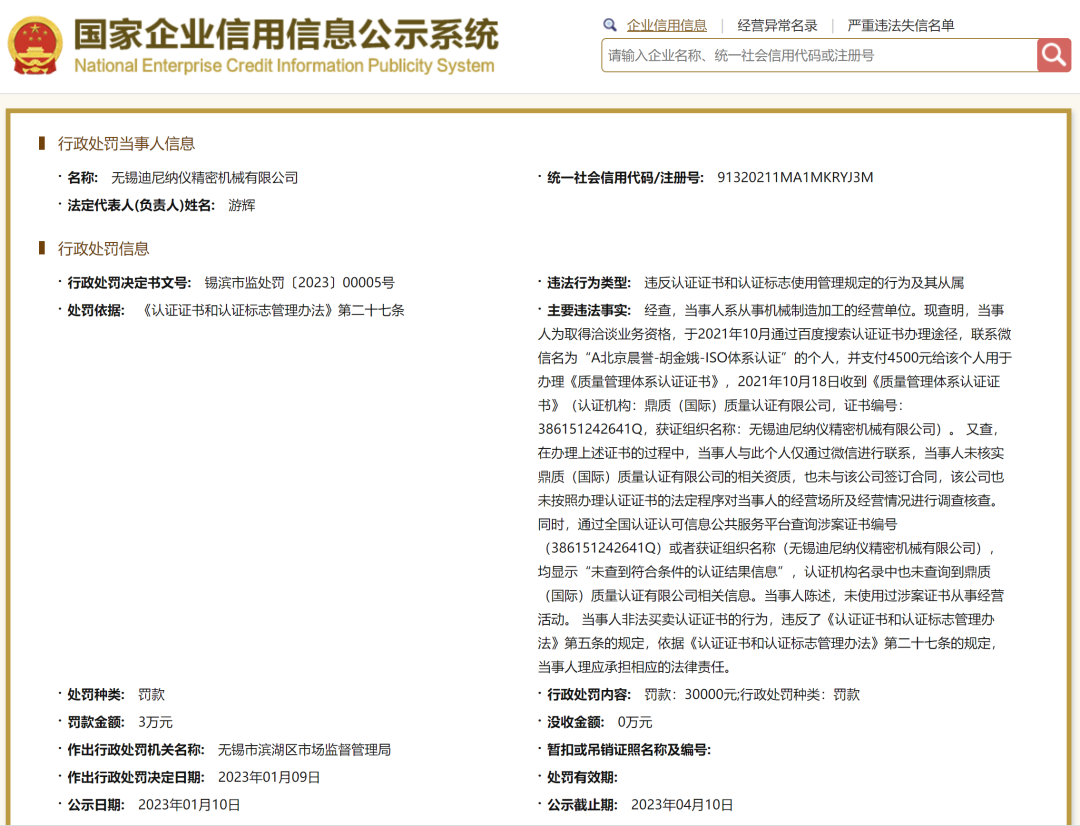Click the 法定代表人(负责人)姓名 label
The width and height of the screenshot is (1080, 826).
[141, 205]
